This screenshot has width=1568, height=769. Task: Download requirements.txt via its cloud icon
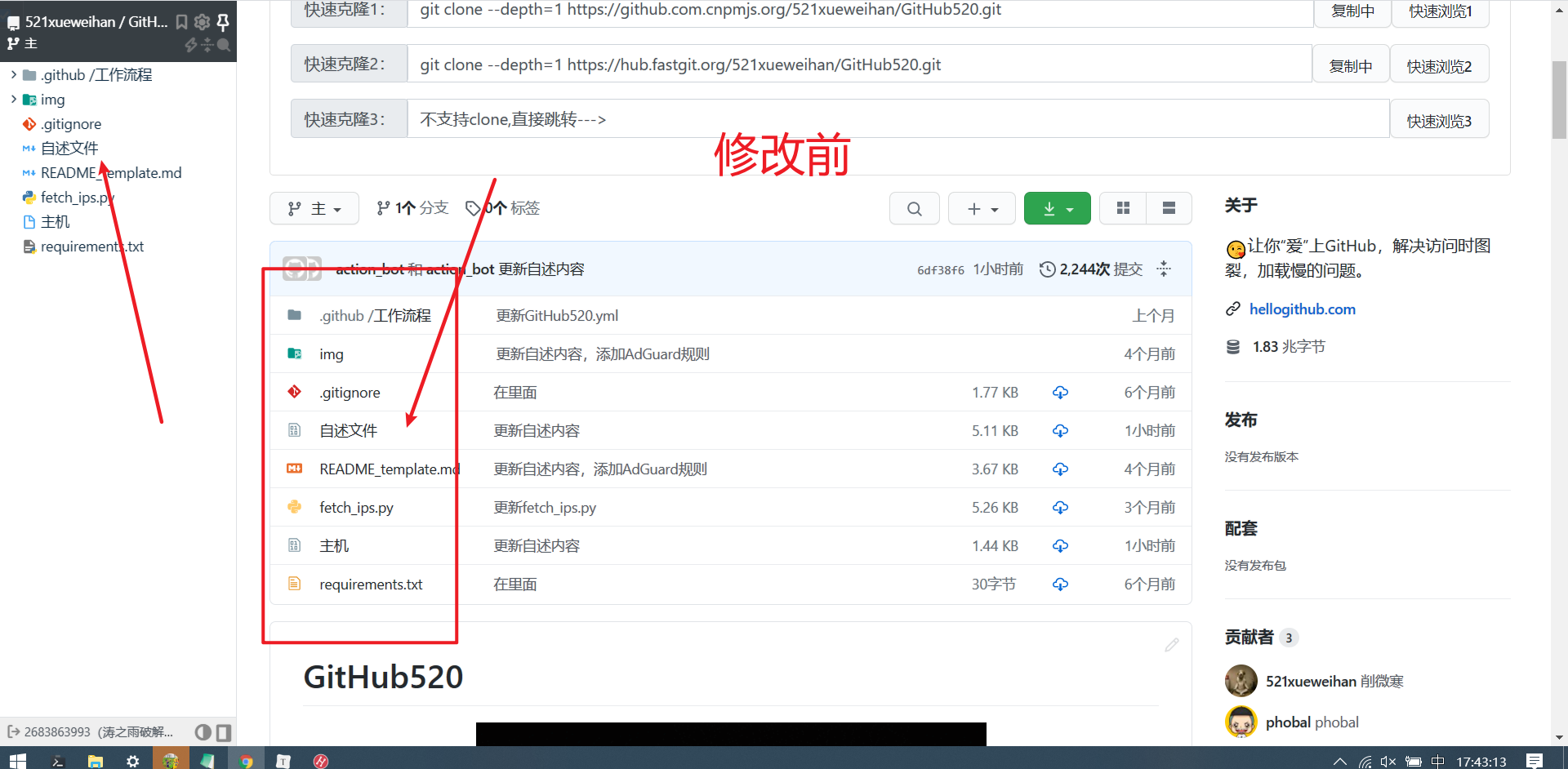[1060, 585]
